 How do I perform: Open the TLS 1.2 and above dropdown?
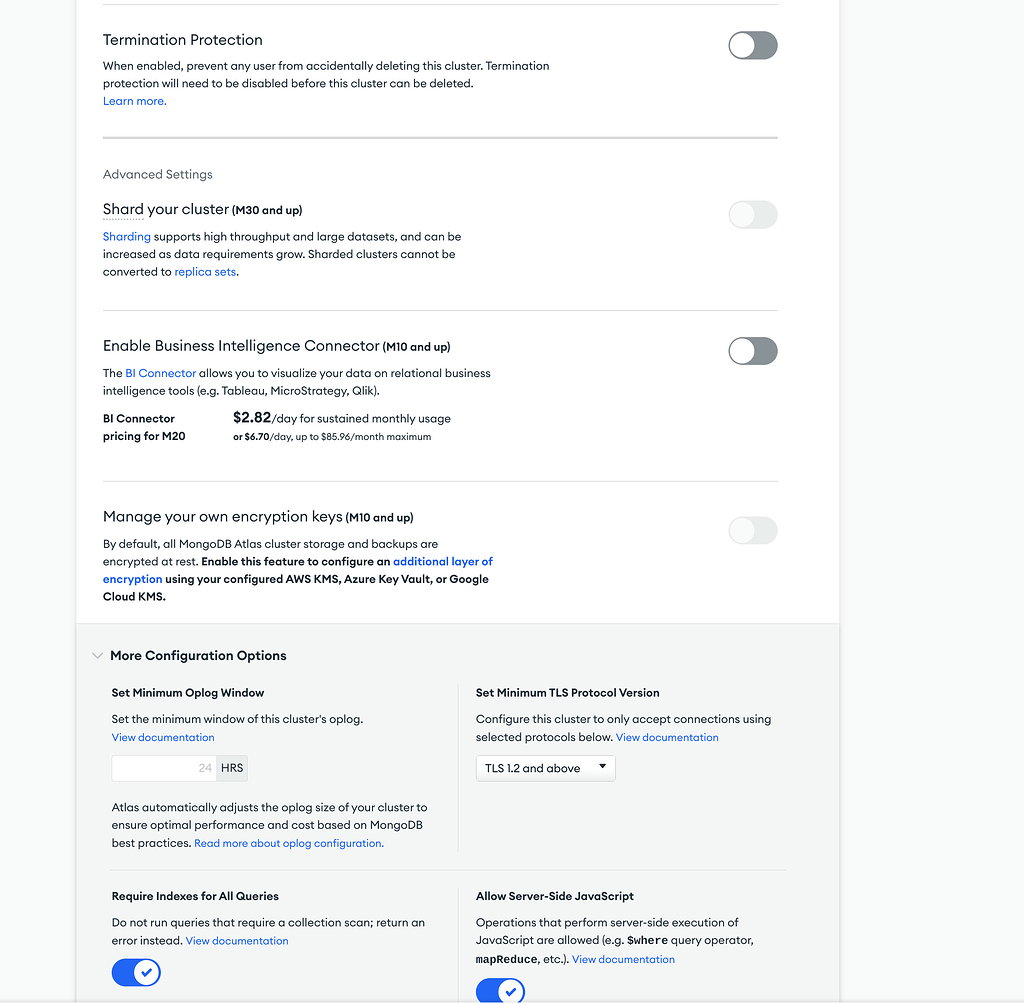coord(546,768)
